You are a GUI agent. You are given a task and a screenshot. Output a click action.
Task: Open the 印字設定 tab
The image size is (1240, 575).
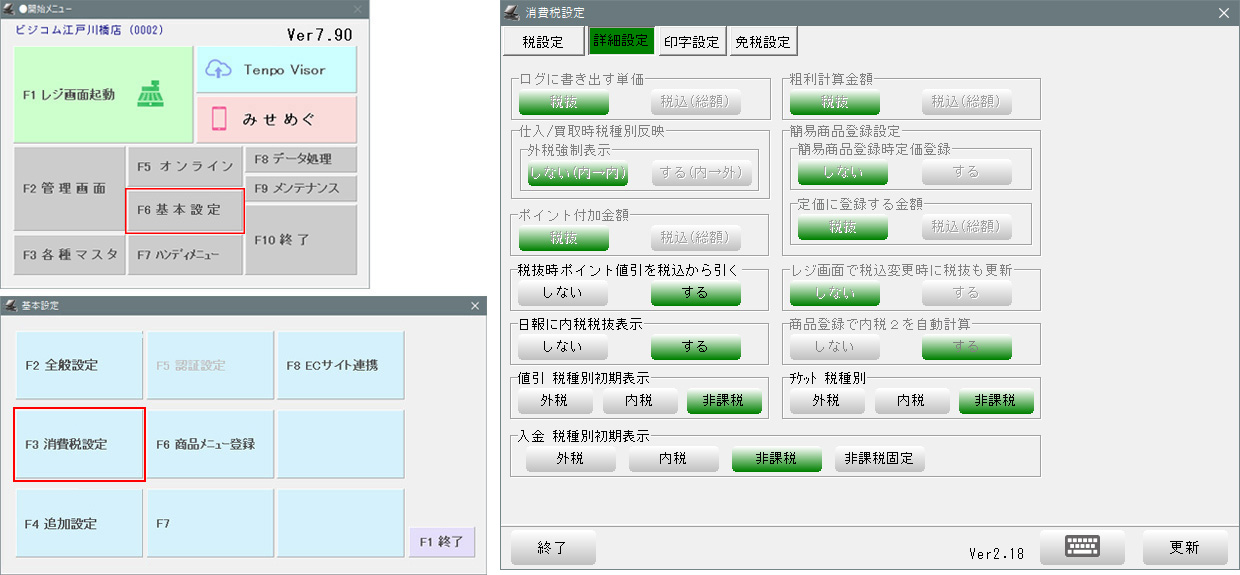point(692,41)
